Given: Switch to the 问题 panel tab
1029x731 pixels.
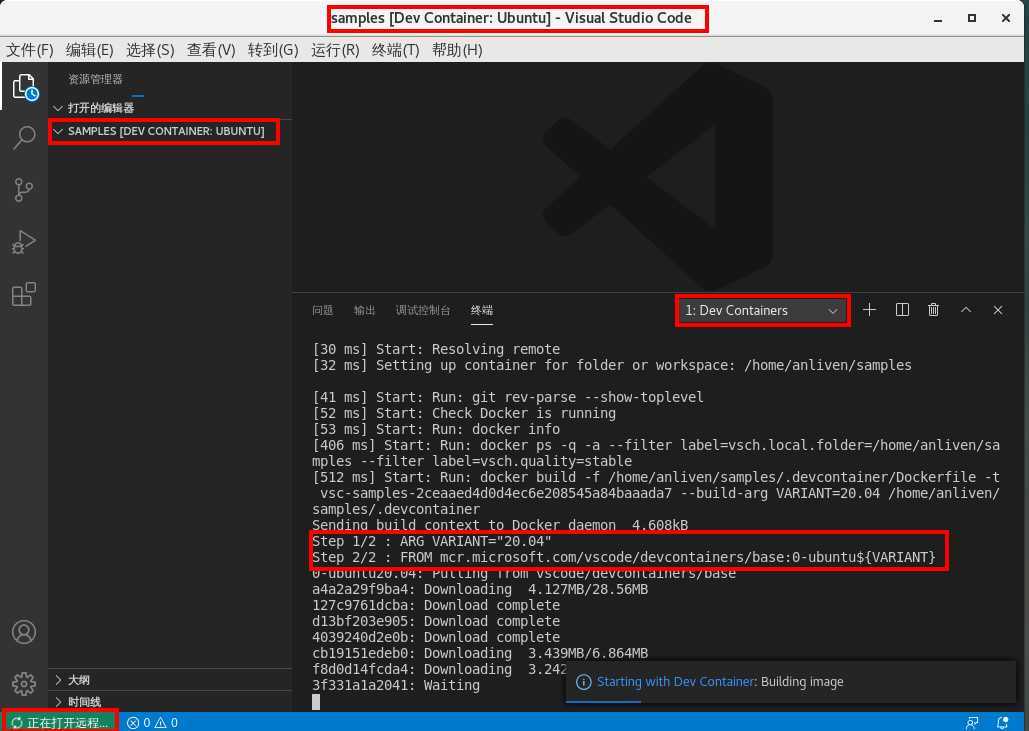Looking at the screenshot, I should point(323,310).
